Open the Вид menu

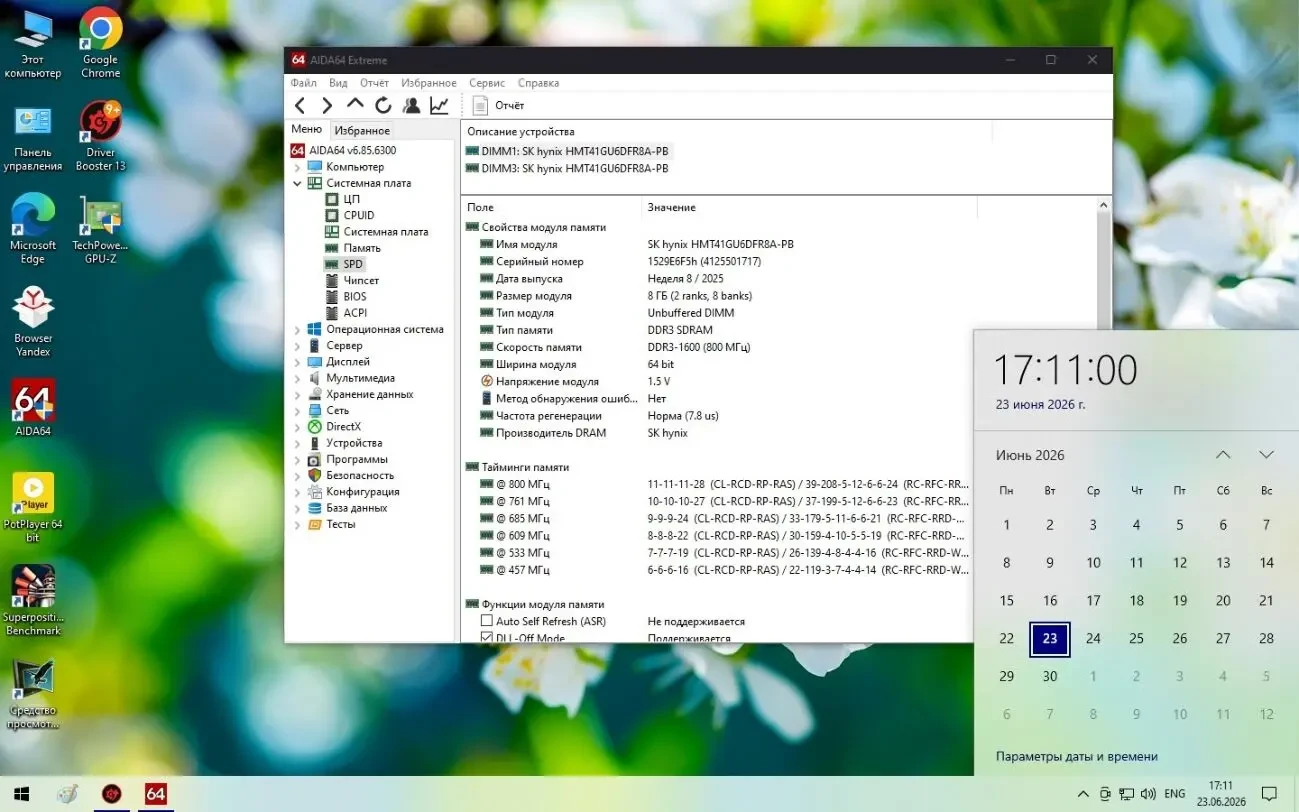click(x=338, y=83)
